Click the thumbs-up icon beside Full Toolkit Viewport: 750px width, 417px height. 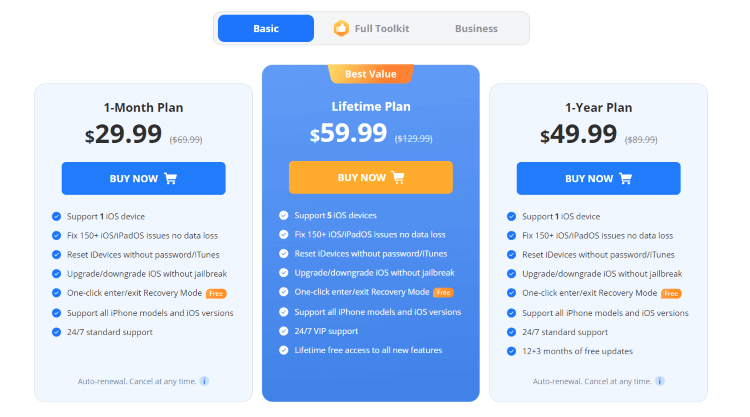tap(341, 28)
